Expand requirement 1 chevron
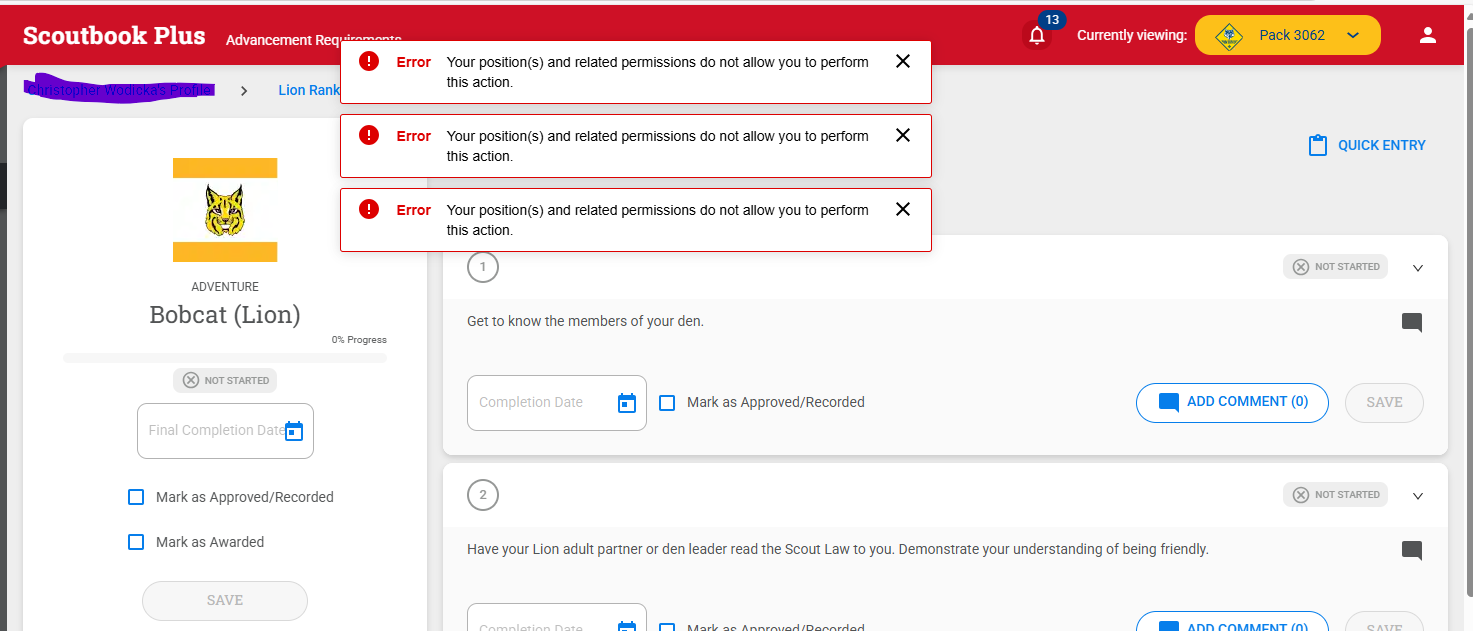Viewport: 1473px width, 631px height. coord(1417,268)
